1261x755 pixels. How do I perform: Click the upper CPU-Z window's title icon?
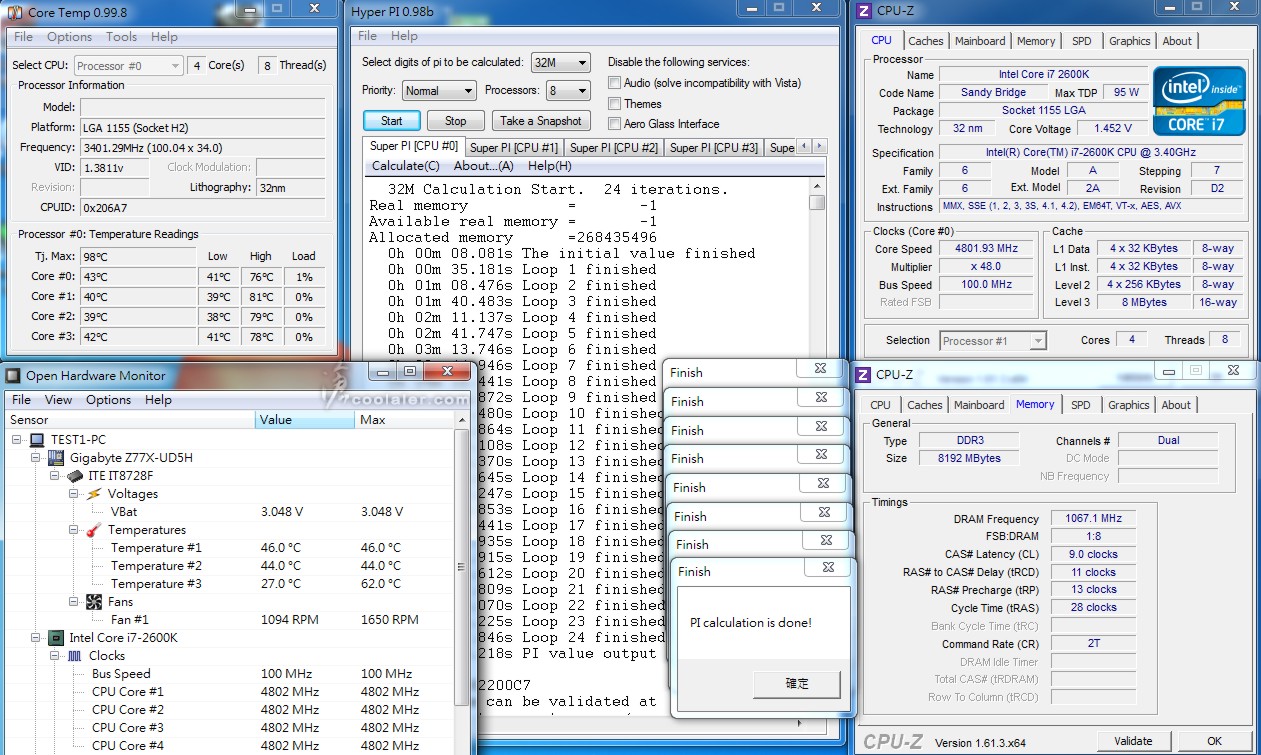point(863,11)
